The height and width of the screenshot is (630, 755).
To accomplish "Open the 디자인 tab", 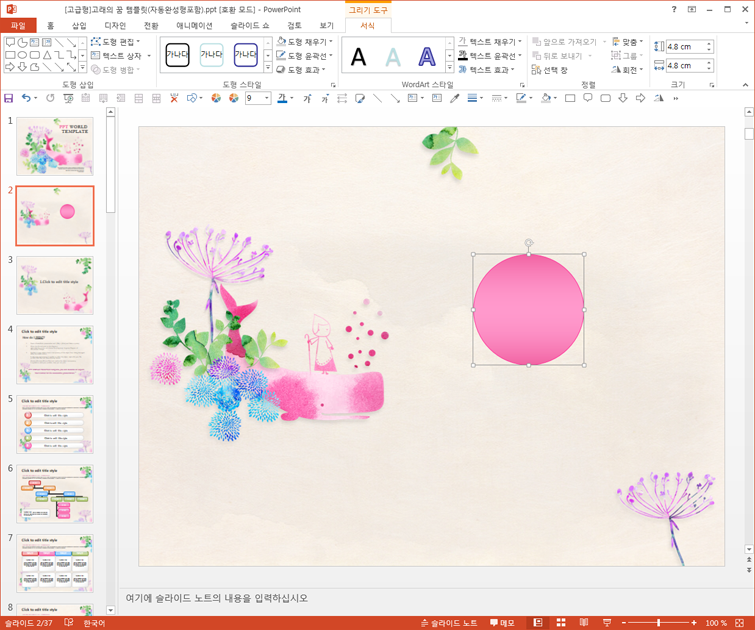I will 115,26.
